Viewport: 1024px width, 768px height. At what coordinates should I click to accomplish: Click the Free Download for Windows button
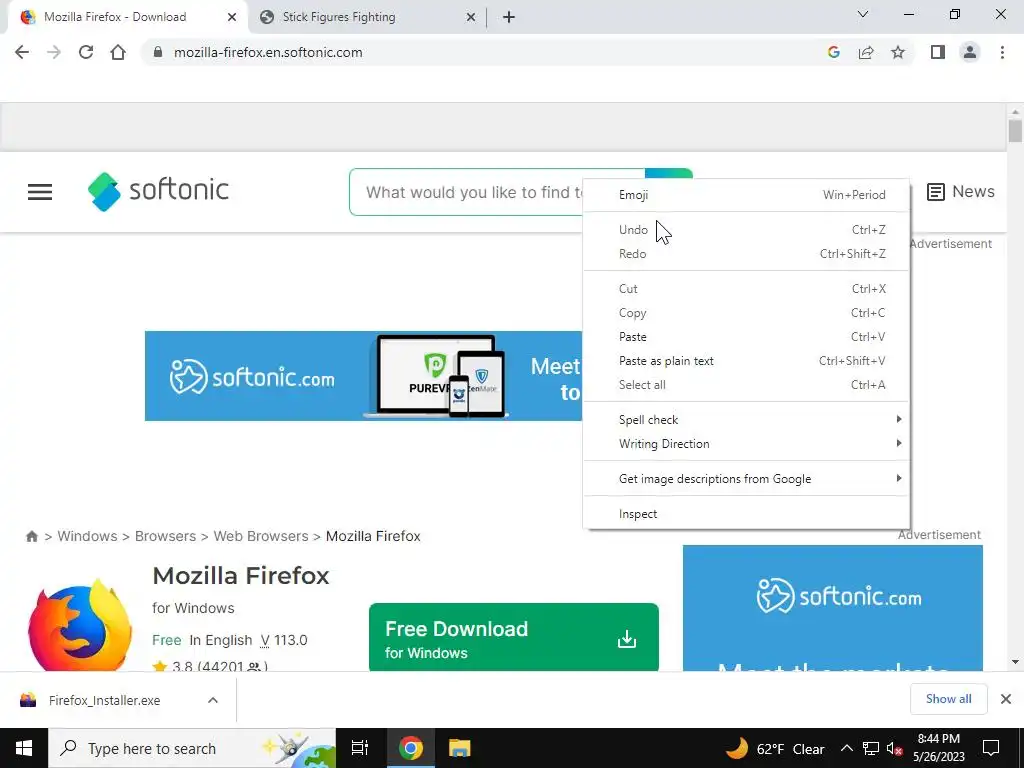click(514, 637)
